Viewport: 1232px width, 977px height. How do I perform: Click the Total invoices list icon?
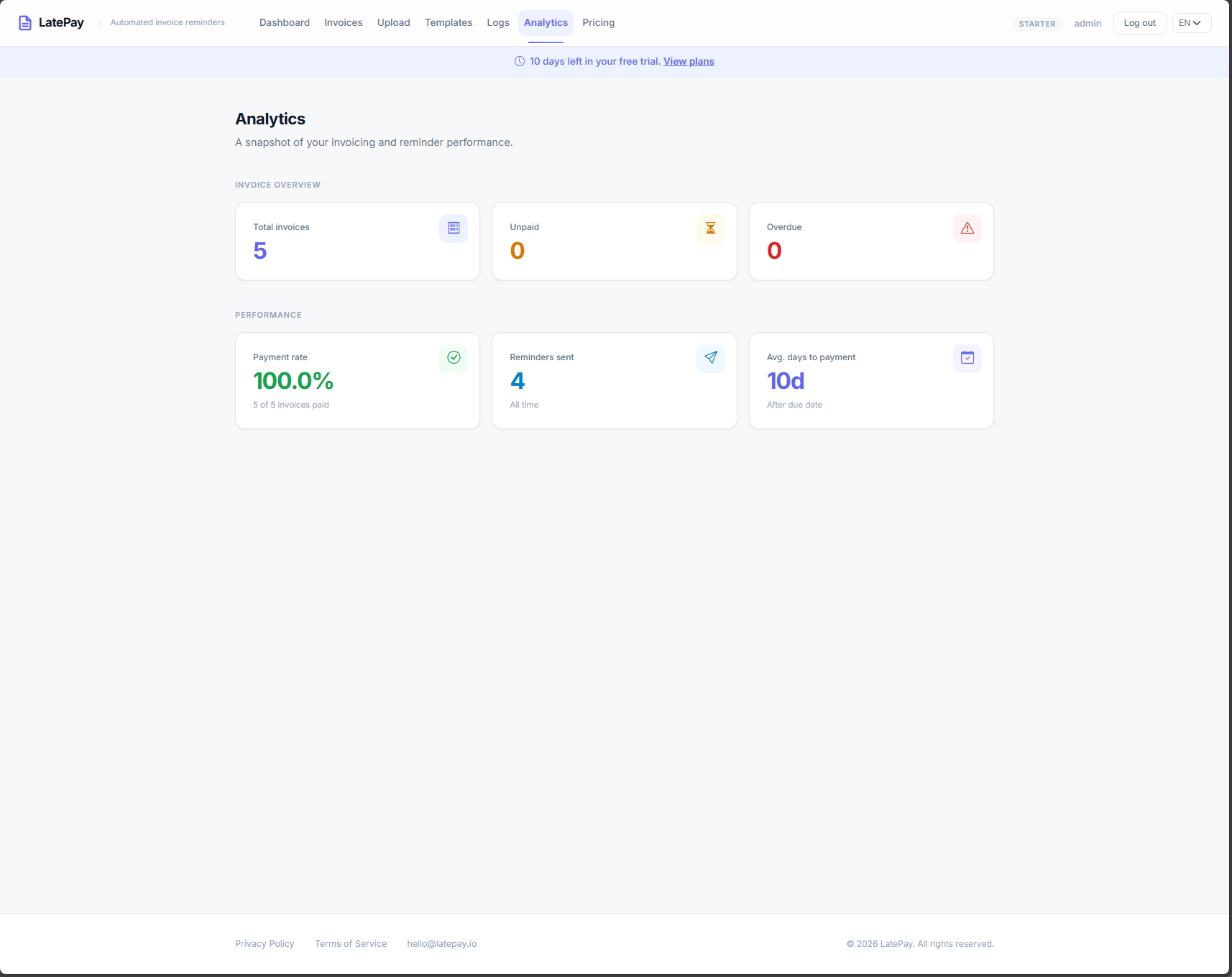pyautogui.click(x=454, y=228)
